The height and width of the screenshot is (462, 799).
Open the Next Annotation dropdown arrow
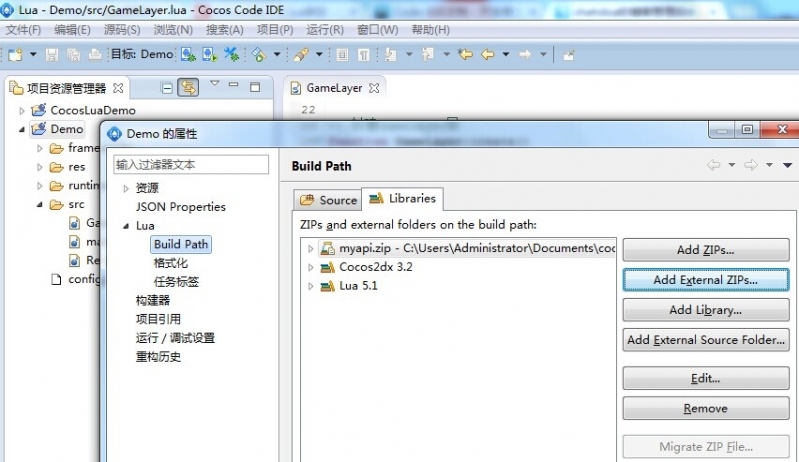tap(409, 54)
